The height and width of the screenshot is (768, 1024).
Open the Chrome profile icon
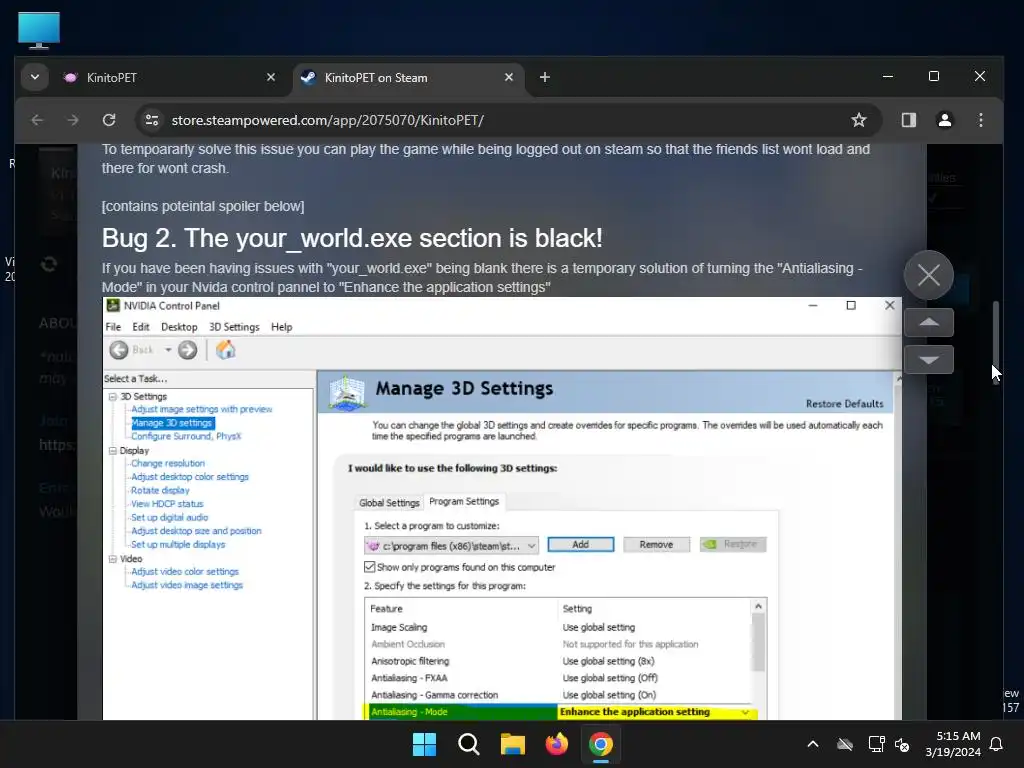(x=944, y=120)
